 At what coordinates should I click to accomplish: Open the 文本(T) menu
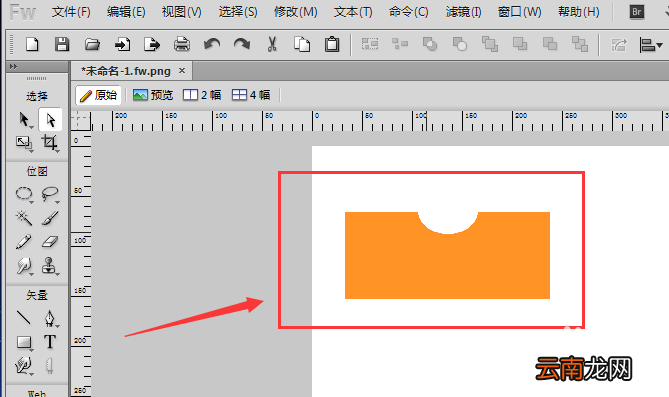point(353,12)
